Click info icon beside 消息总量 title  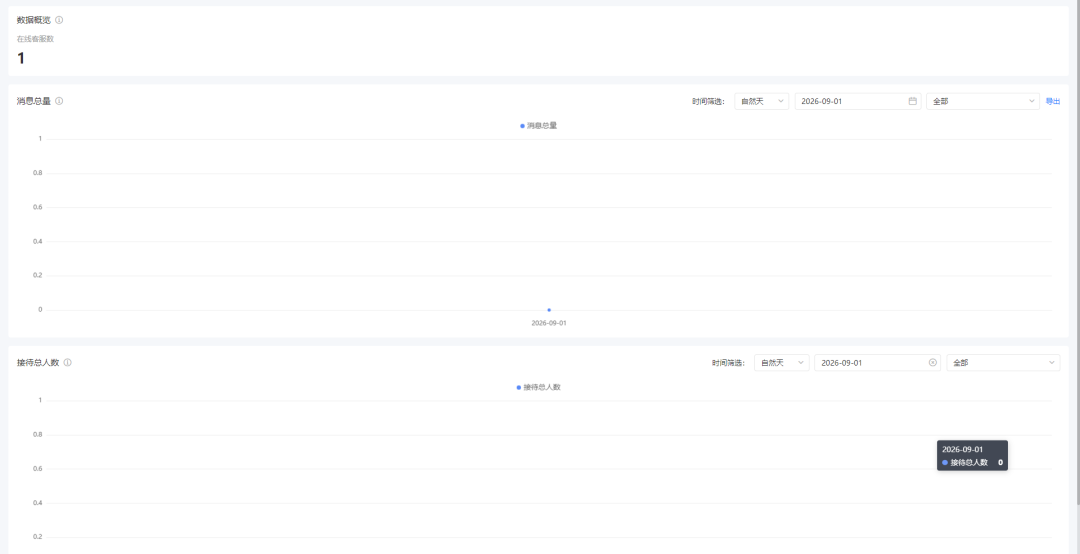[59, 101]
